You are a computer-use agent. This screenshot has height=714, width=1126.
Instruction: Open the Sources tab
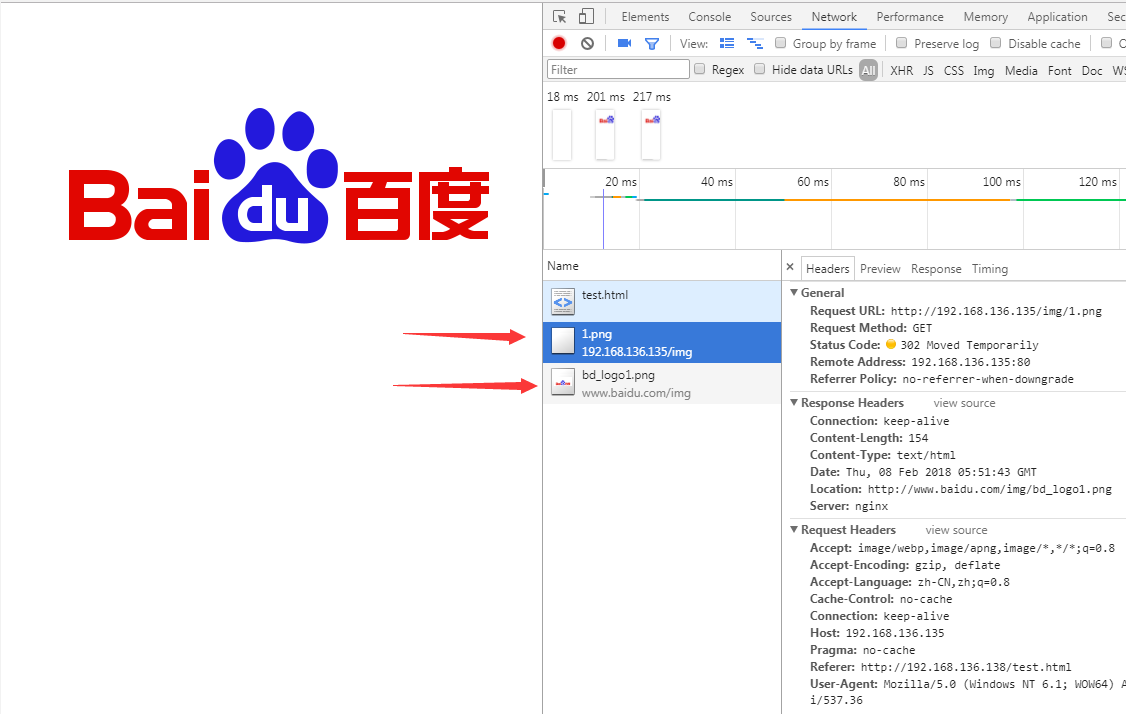click(x=771, y=17)
